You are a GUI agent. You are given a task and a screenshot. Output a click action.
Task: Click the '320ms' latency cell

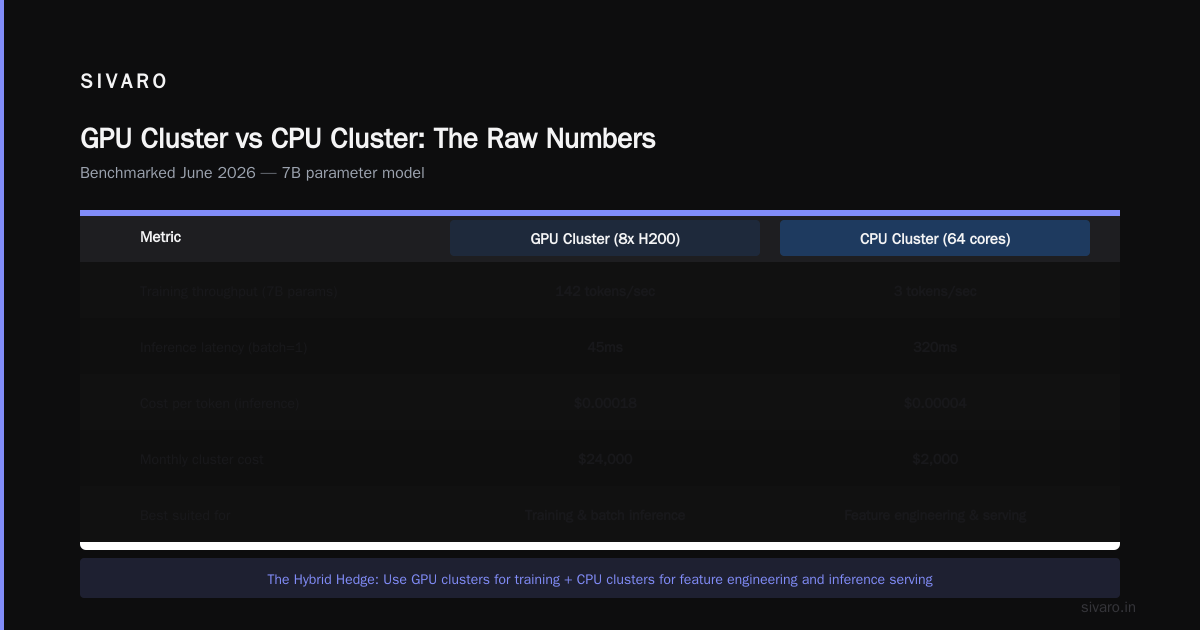[x=935, y=347]
